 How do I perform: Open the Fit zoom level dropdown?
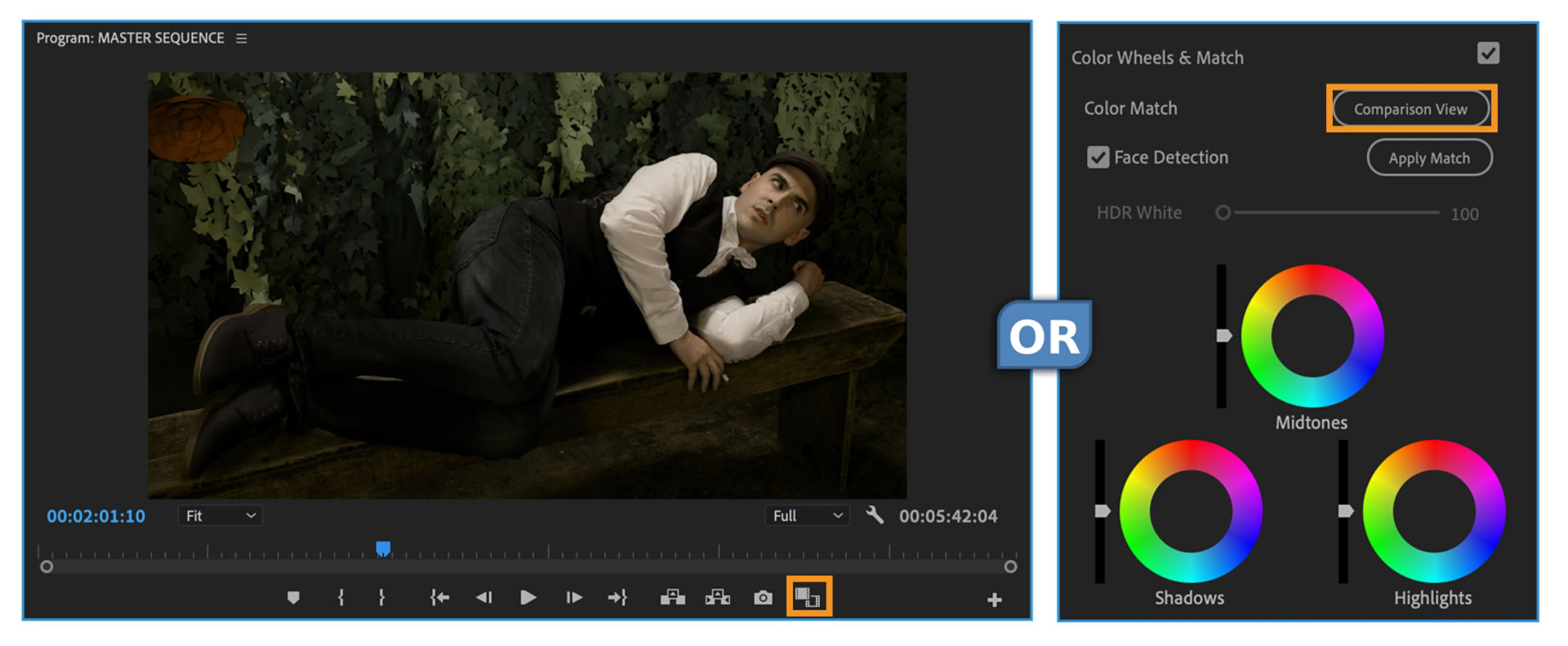click(220, 515)
